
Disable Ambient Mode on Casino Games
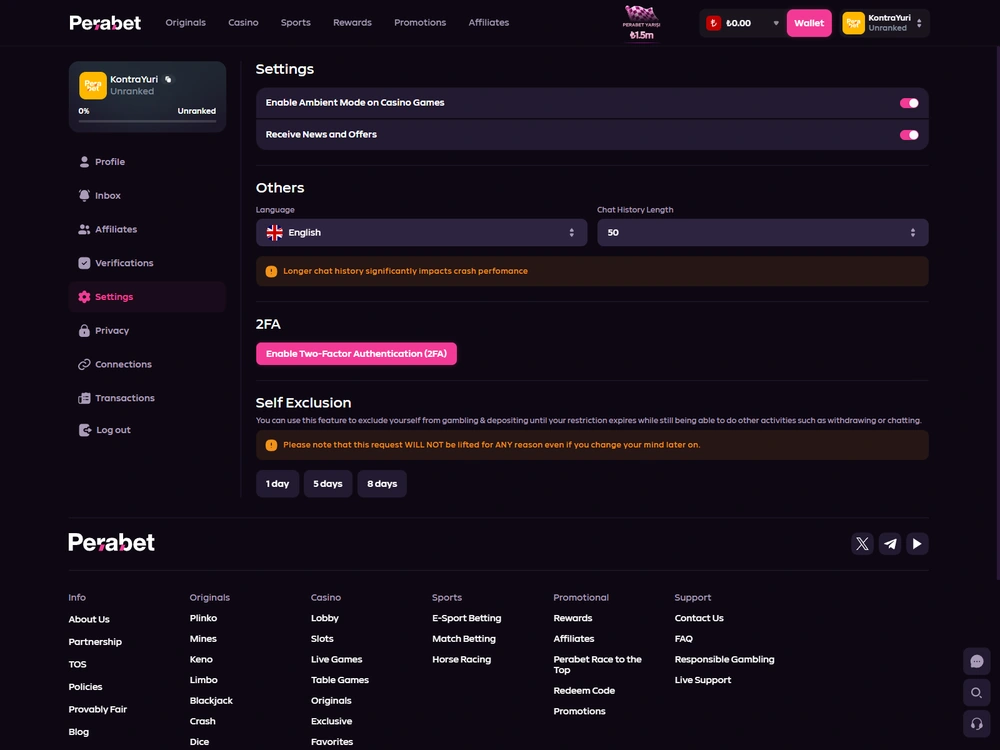[909, 103]
